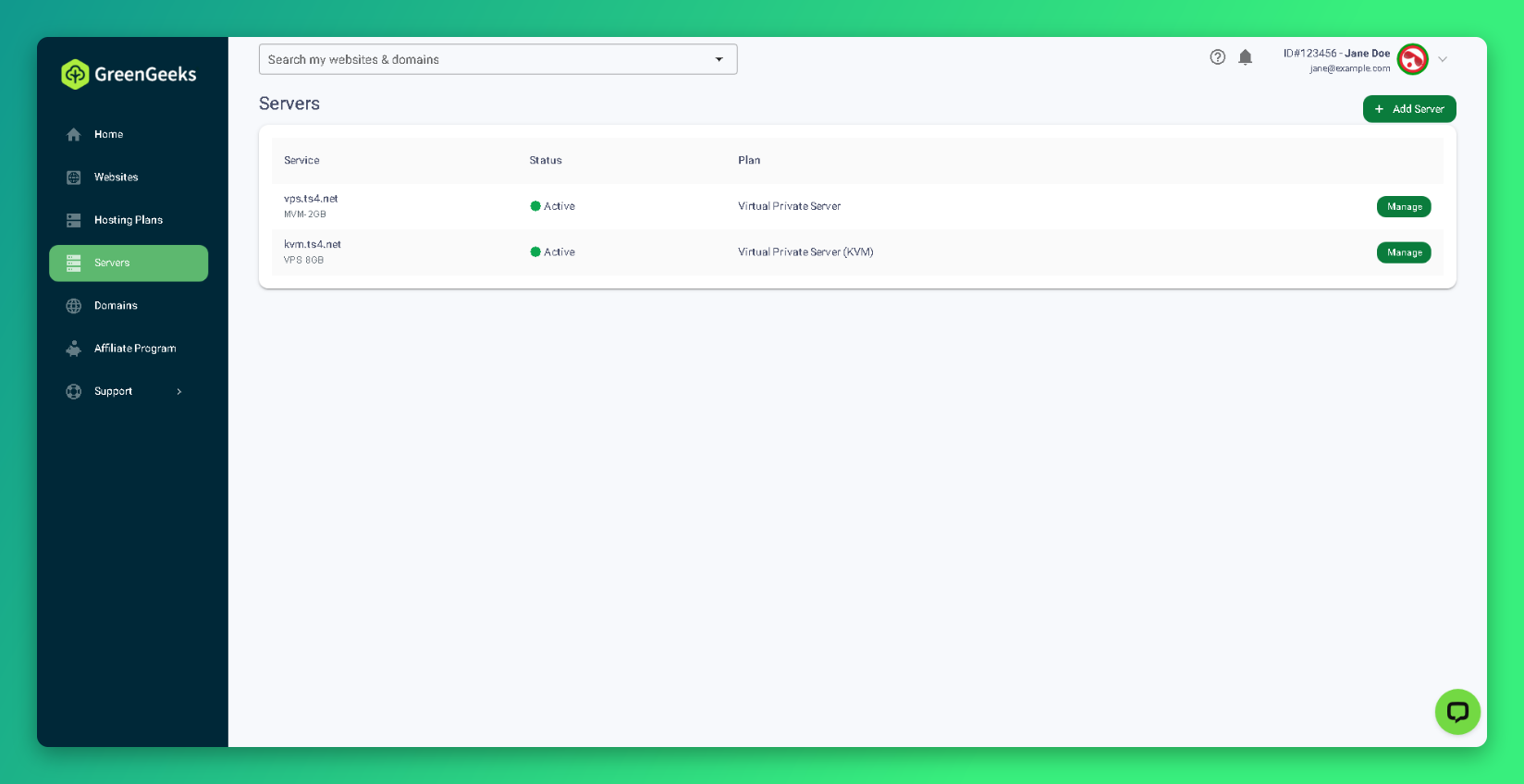The image size is (1524, 784).
Task: Click the kvm.ts4.net service name
Action: click(313, 244)
